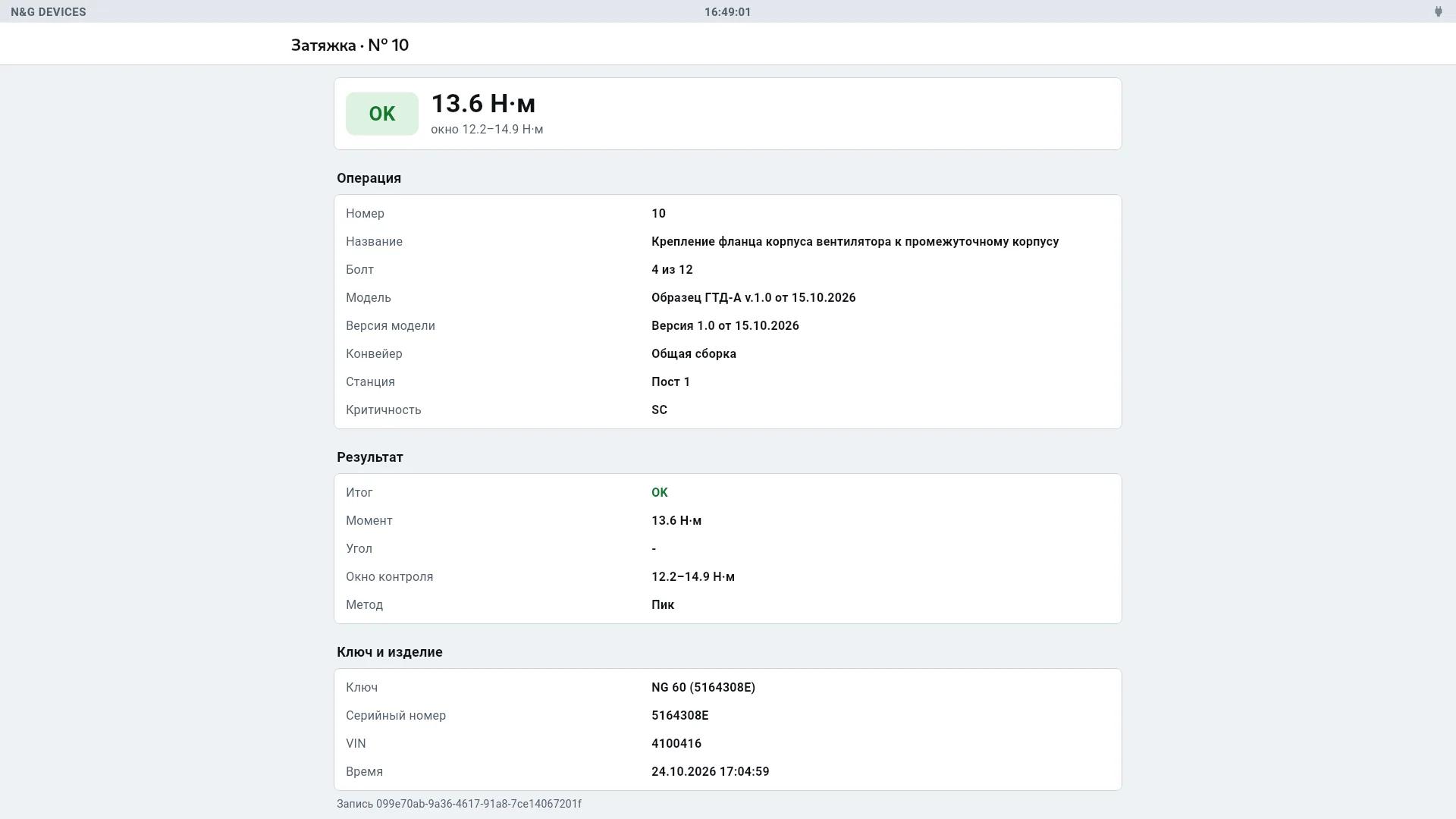The width and height of the screenshot is (1456, 819).
Task: Click the record ID 'Запись 099e70ab-9a36-4617-91a8-7ce14067201f'
Action: click(459, 804)
